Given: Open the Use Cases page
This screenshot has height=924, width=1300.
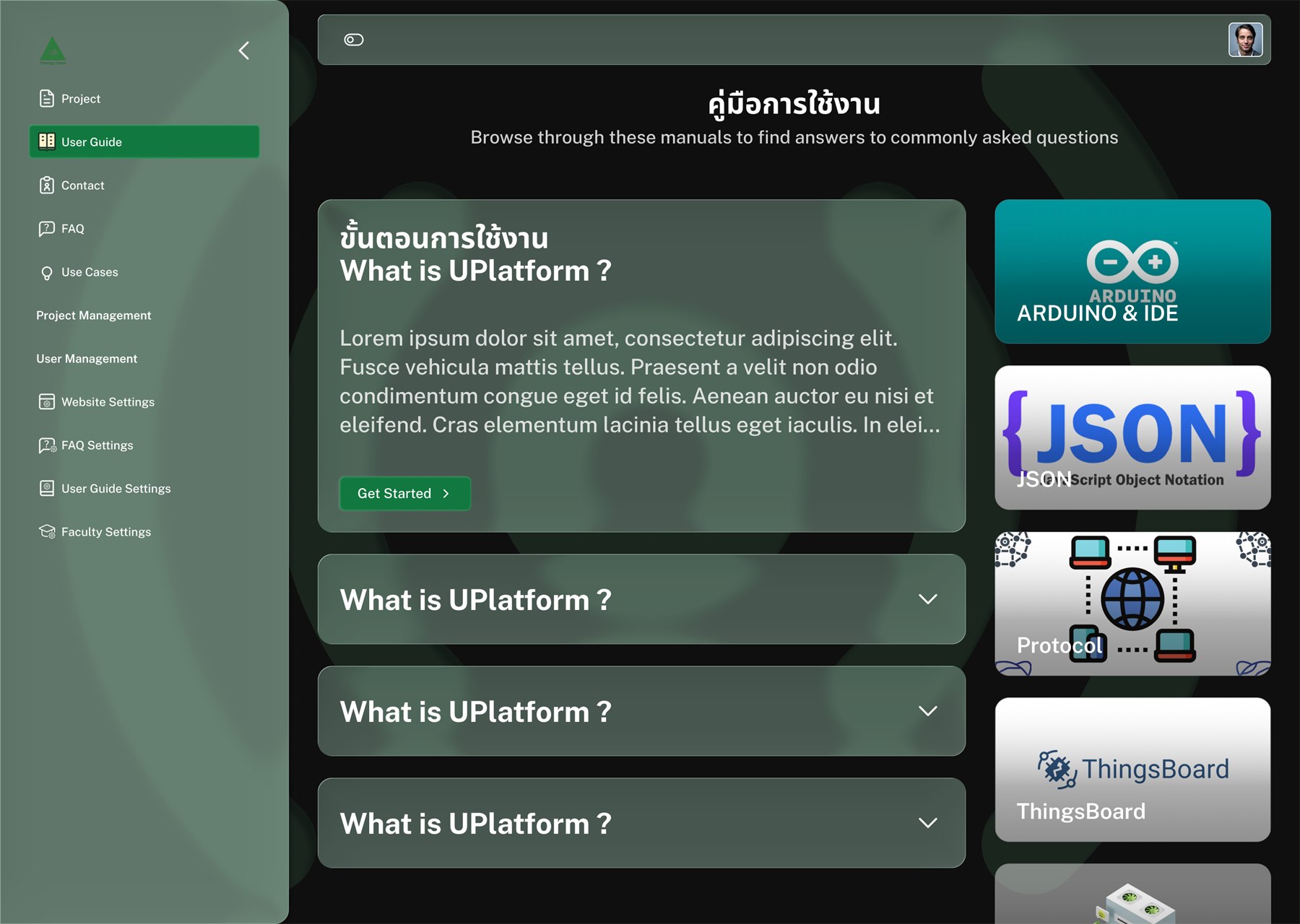Looking at the screenshot, I should [x=144, y=272].
